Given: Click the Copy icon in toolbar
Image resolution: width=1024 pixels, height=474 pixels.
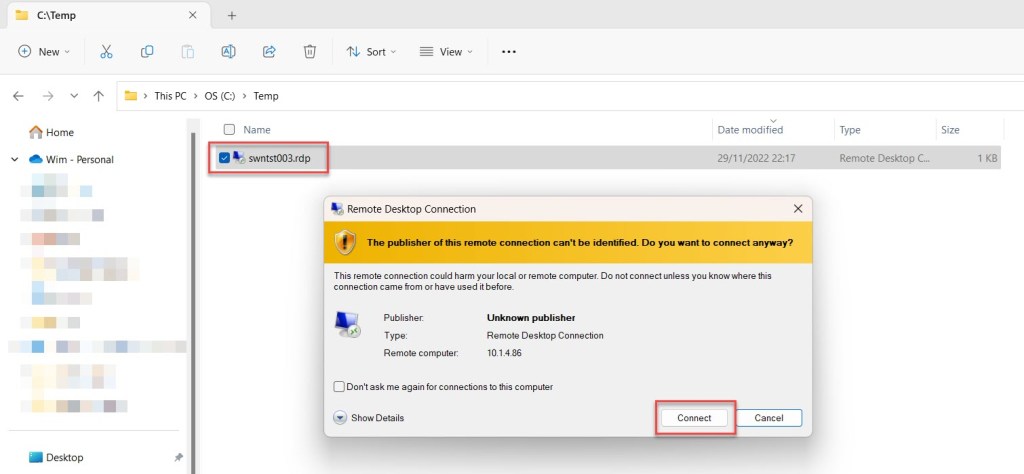Looking at the screenshot, I should click(147, 52).
